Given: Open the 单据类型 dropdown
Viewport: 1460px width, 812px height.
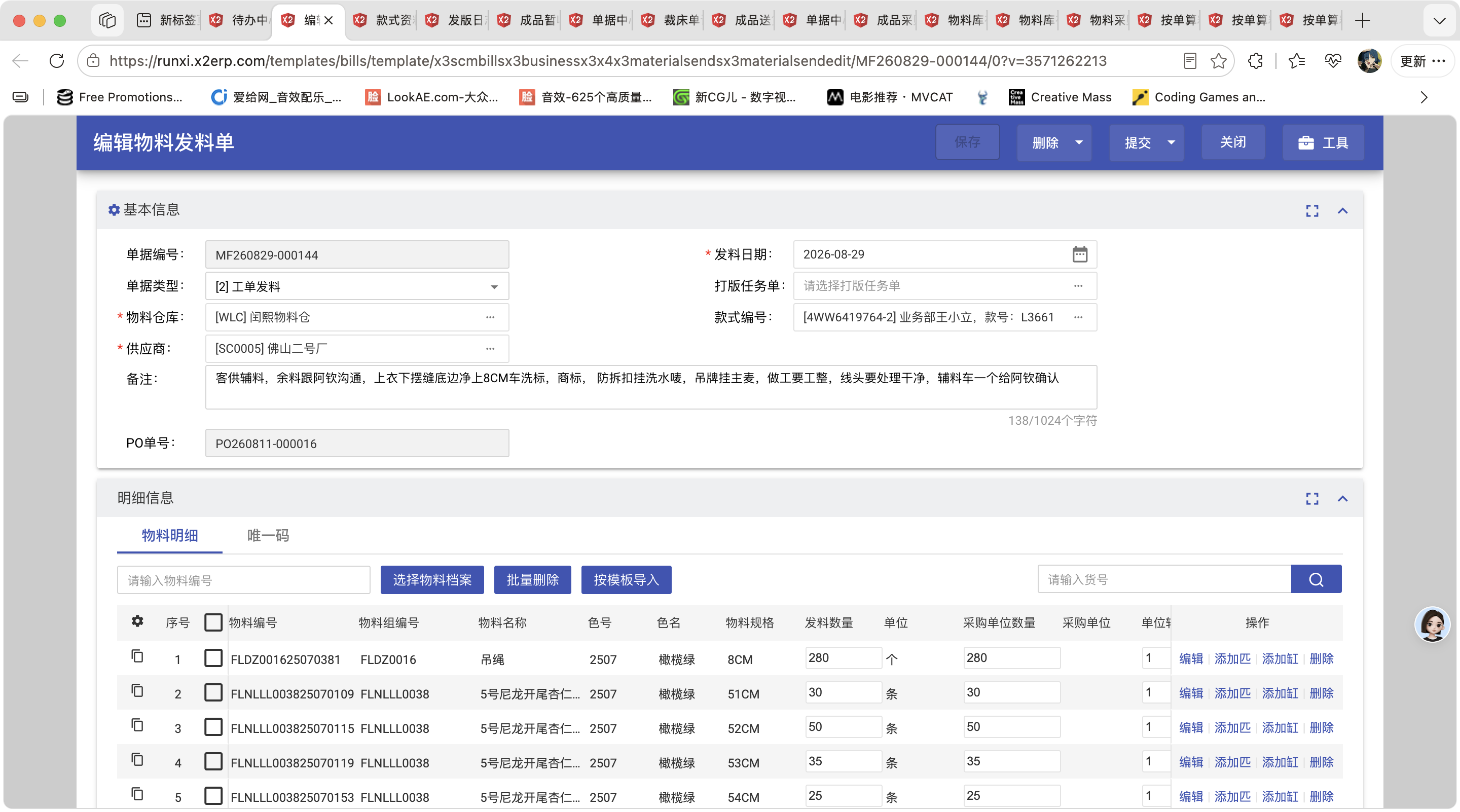Looking at the screenshot, I should 357,286.
